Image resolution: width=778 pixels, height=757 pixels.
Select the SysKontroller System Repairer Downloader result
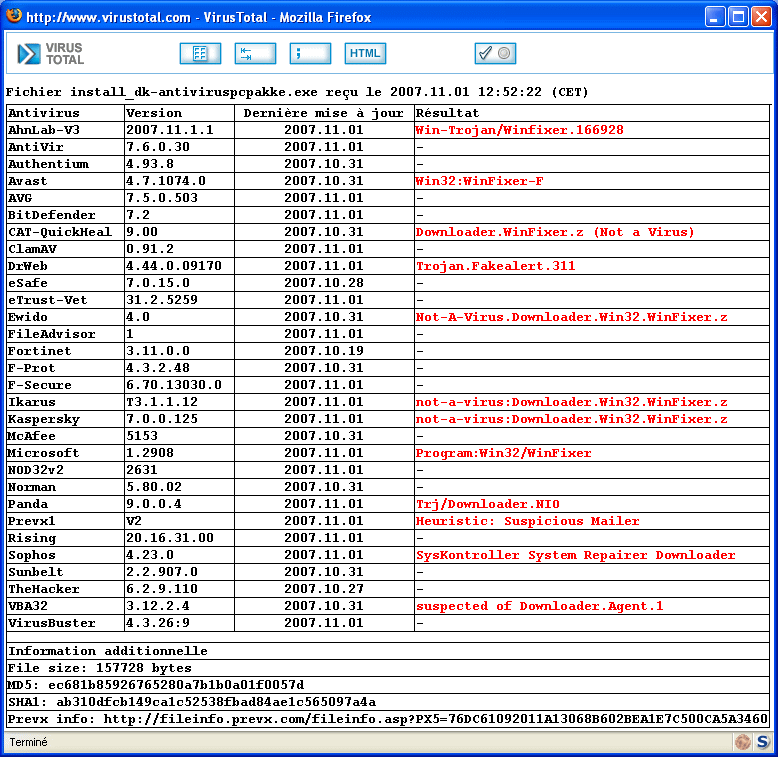575,555
